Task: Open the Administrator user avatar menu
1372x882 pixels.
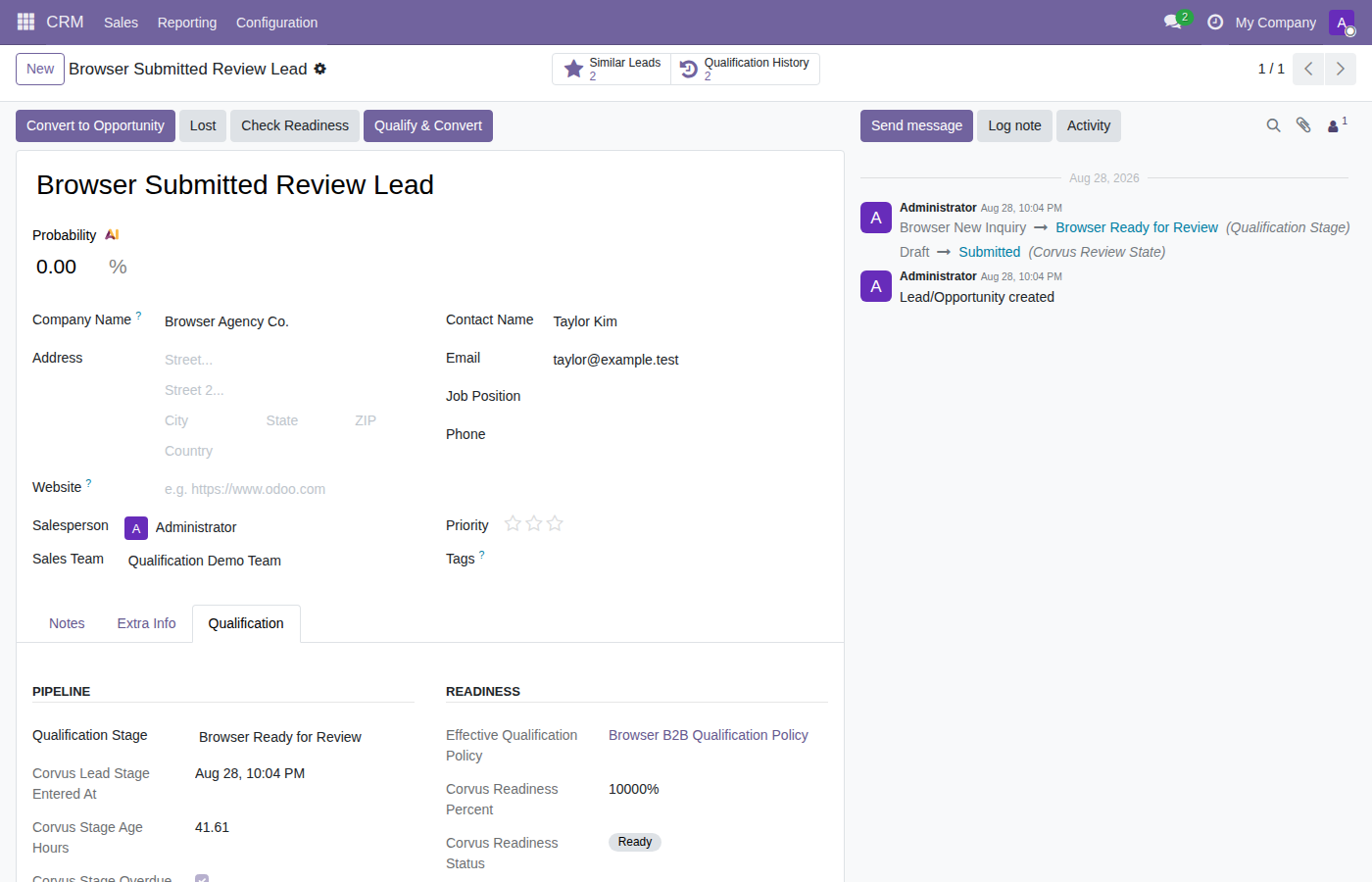Action: tap(1342, 23)
